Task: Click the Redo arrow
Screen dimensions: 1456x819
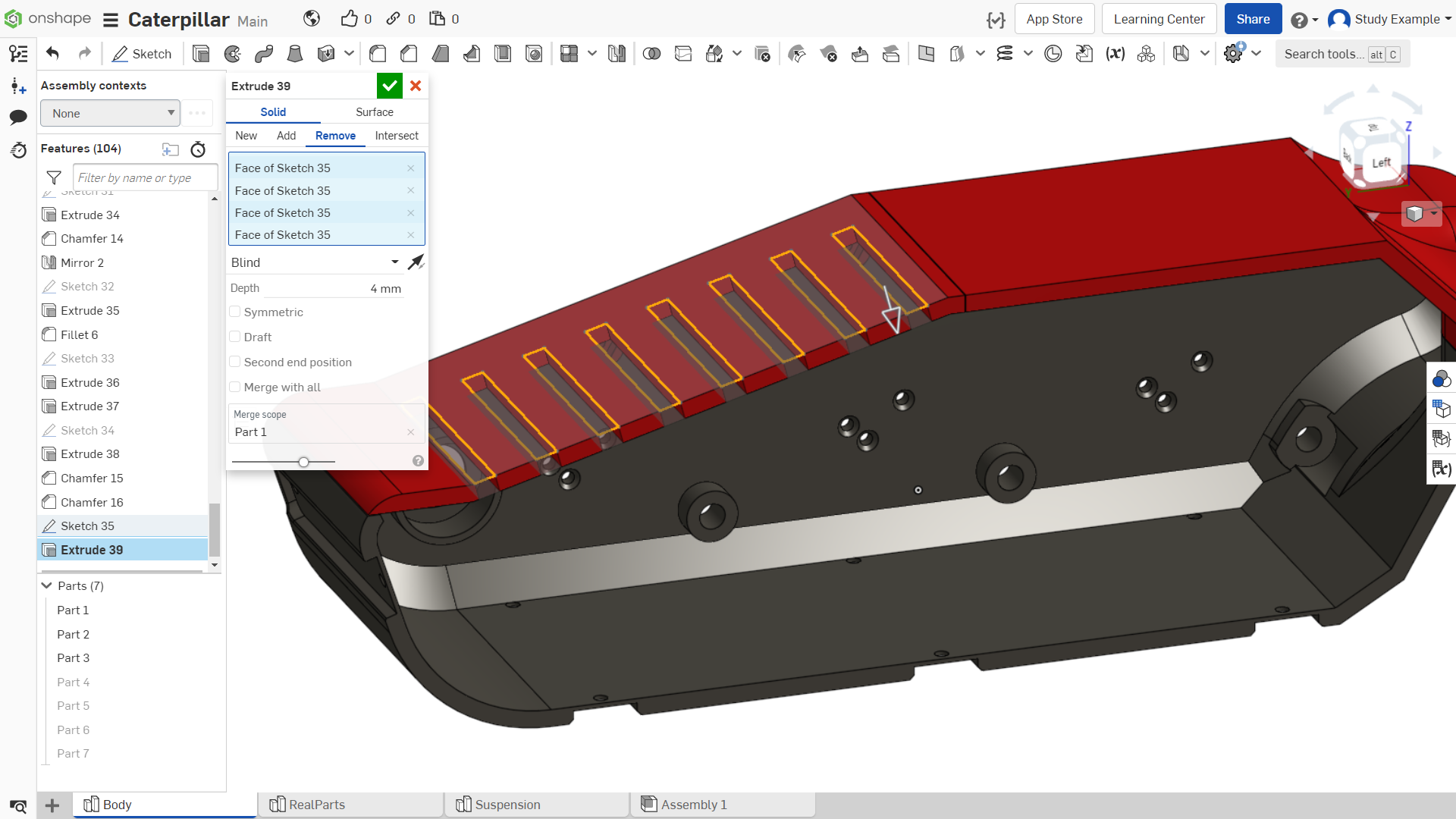Action: [85, 53]
